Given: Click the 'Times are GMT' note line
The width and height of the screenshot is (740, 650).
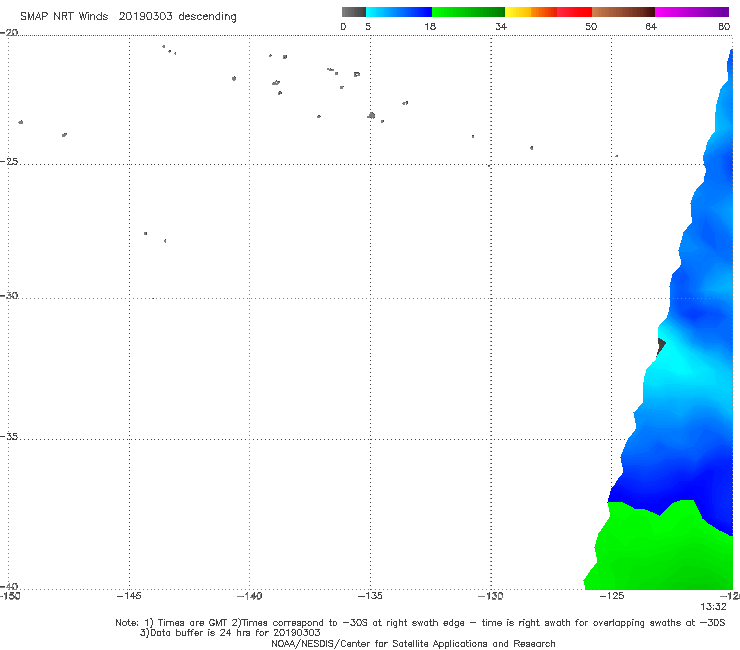Looking at the screenshot, I should pos(420,623).
